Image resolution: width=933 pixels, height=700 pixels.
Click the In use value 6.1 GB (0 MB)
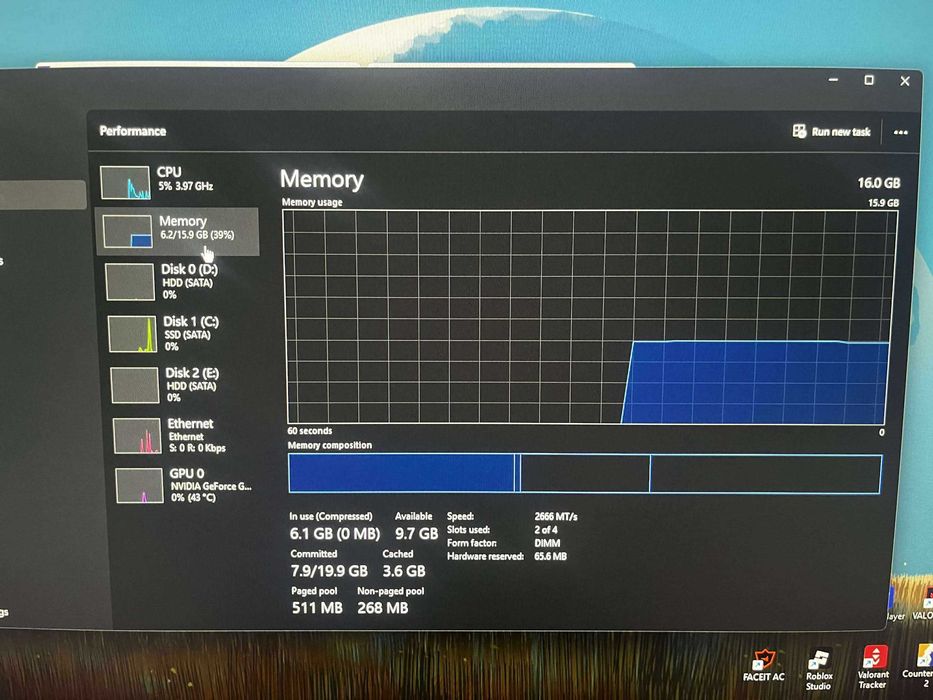pyautogui.click(x=334, y=534)
